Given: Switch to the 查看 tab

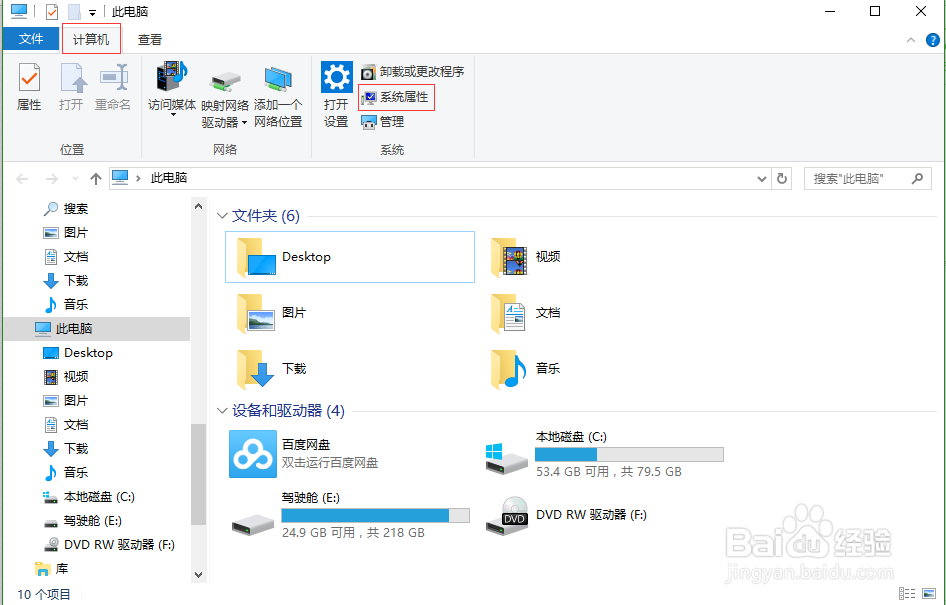Looking at the screenshot, I should (x=149, y=39).
